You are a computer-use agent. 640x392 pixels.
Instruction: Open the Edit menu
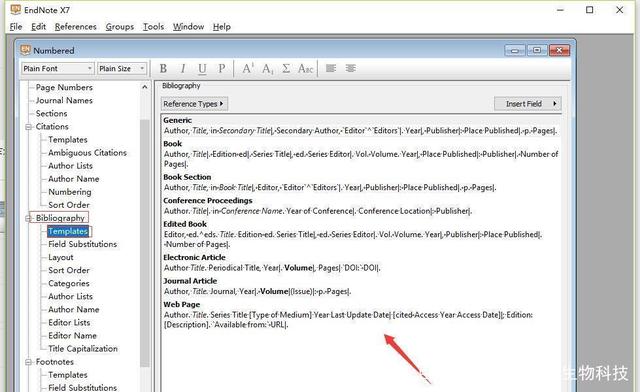(38, 27)
